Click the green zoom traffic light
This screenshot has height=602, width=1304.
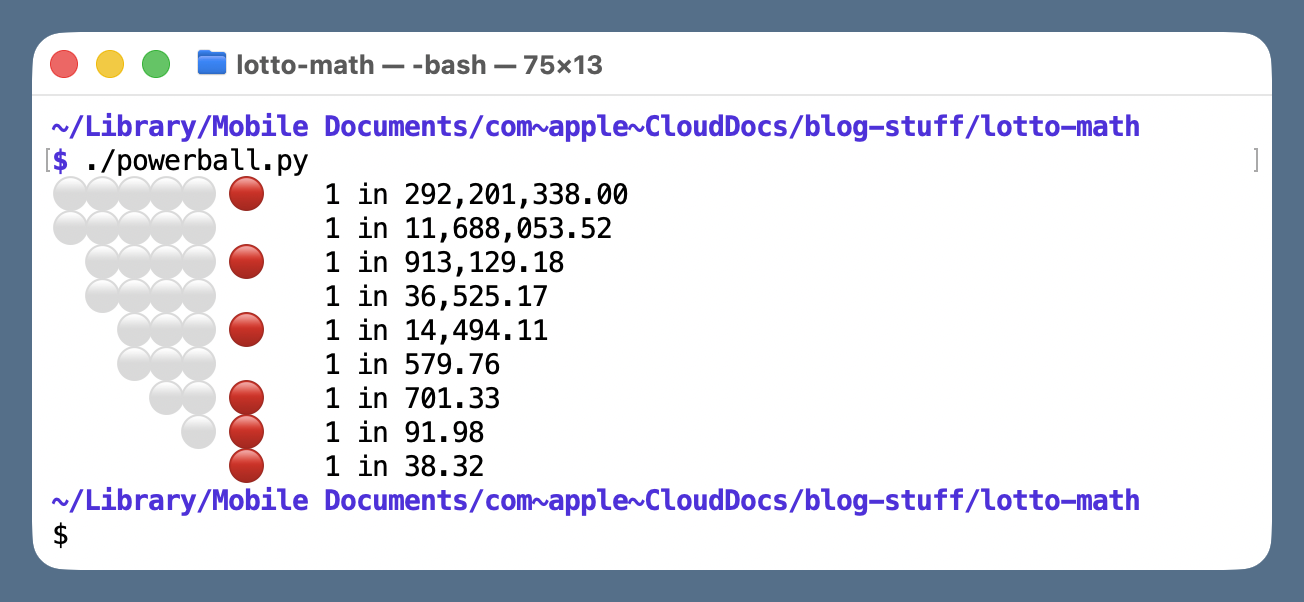(x=156, y=62)
